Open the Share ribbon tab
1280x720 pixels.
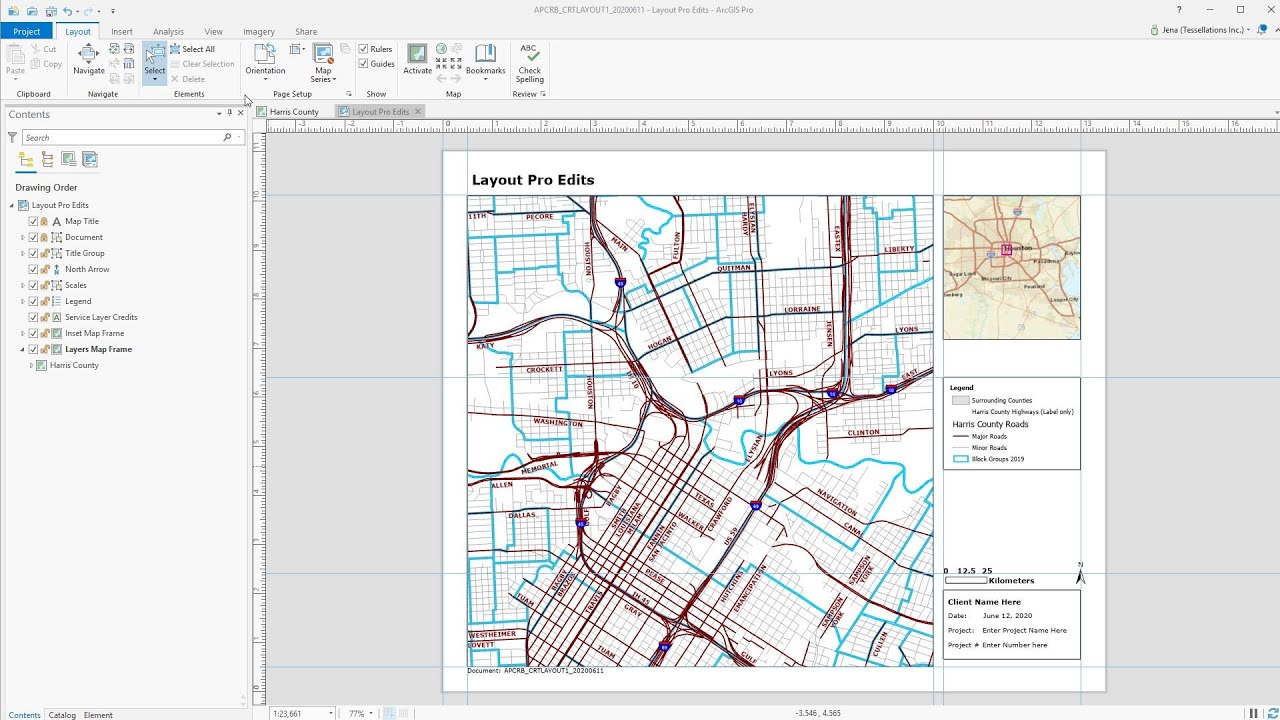coord(306,31)
